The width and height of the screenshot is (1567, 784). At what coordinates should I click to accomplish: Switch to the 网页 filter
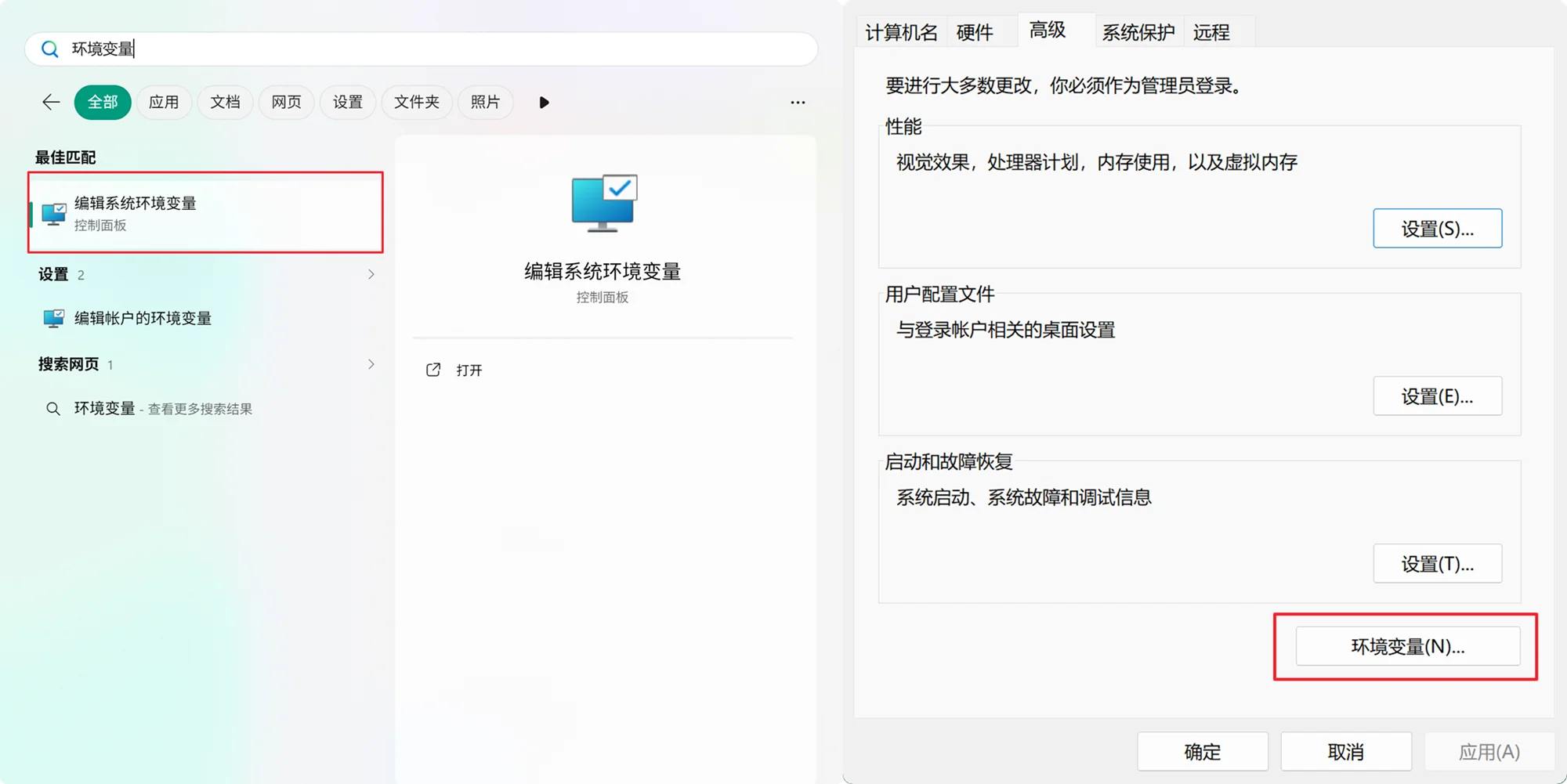286,103
